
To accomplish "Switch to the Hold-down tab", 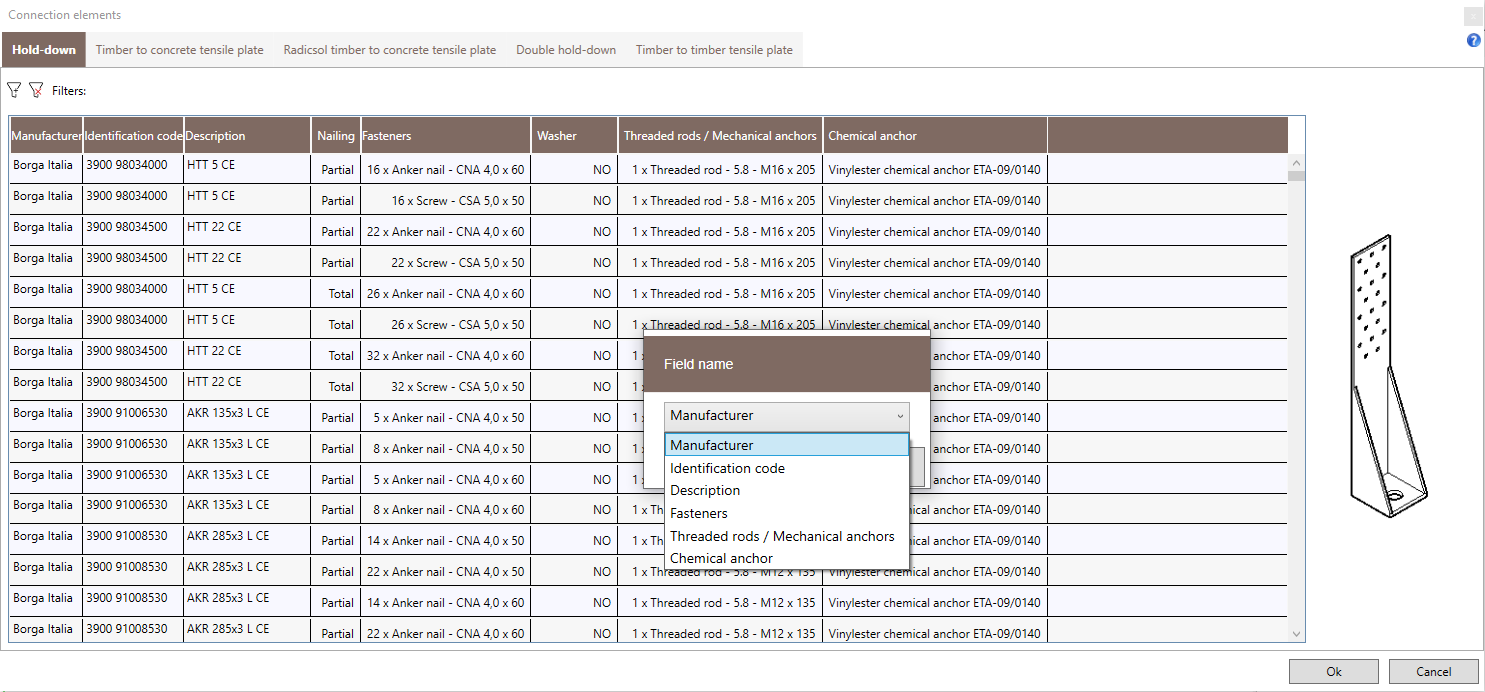I will point(44,50).
